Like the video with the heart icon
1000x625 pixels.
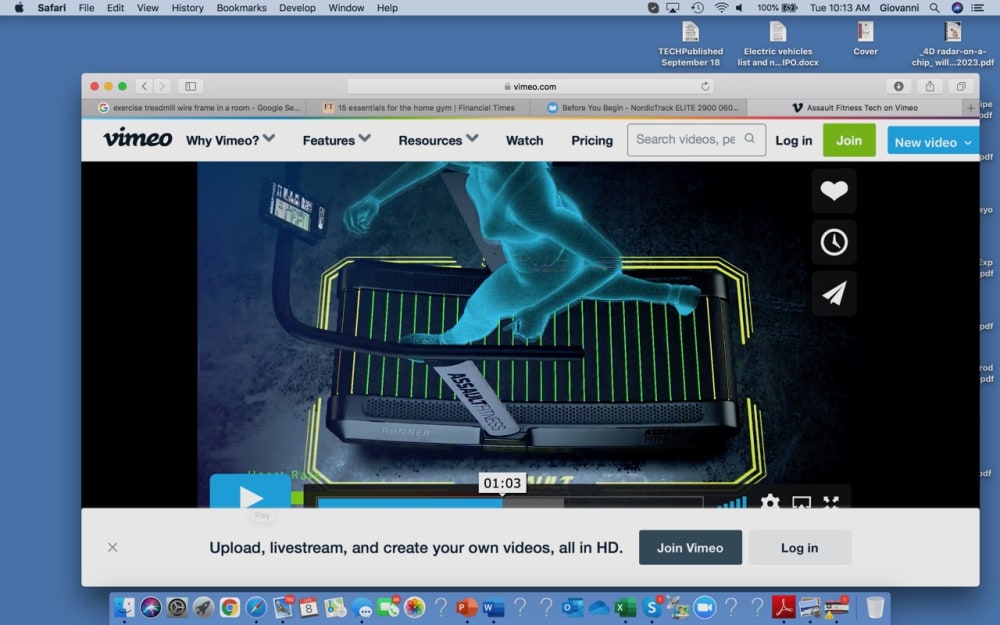tap(834, 191)
